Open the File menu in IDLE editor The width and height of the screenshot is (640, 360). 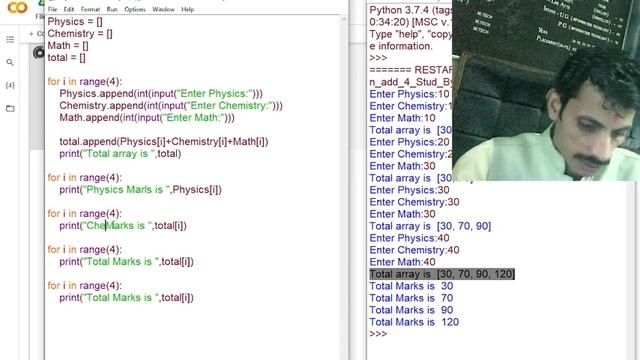(52, 9)
